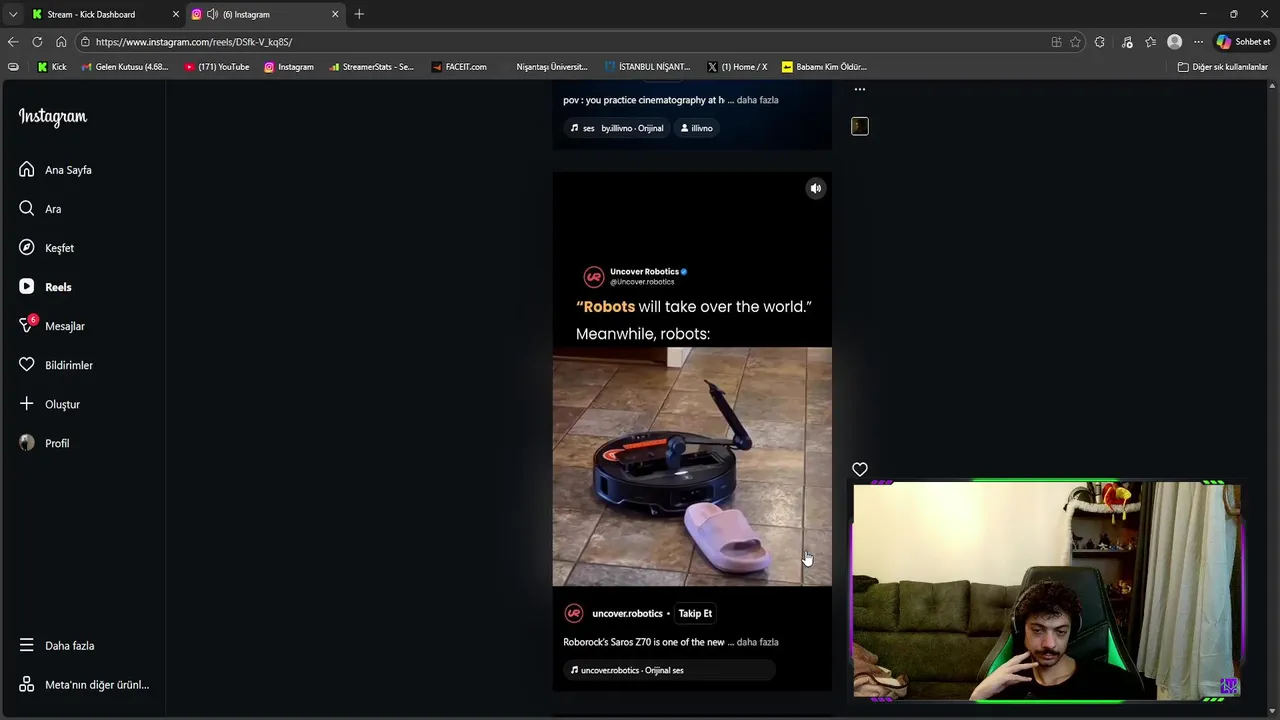Like the reel with heart icon
Screen dimensions: 1280x720
[x=860, y=469]
